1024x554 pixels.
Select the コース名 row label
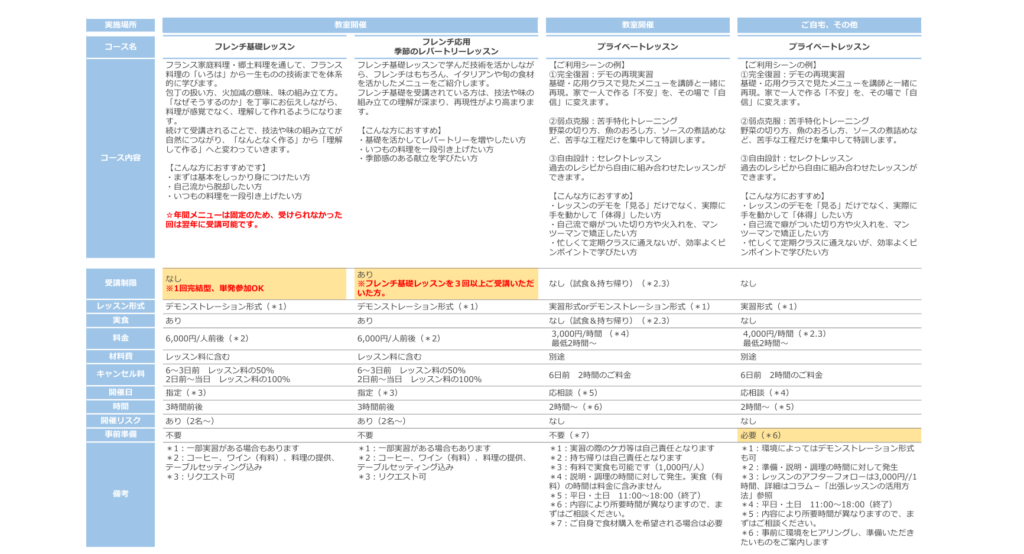[x=119, y=46]
